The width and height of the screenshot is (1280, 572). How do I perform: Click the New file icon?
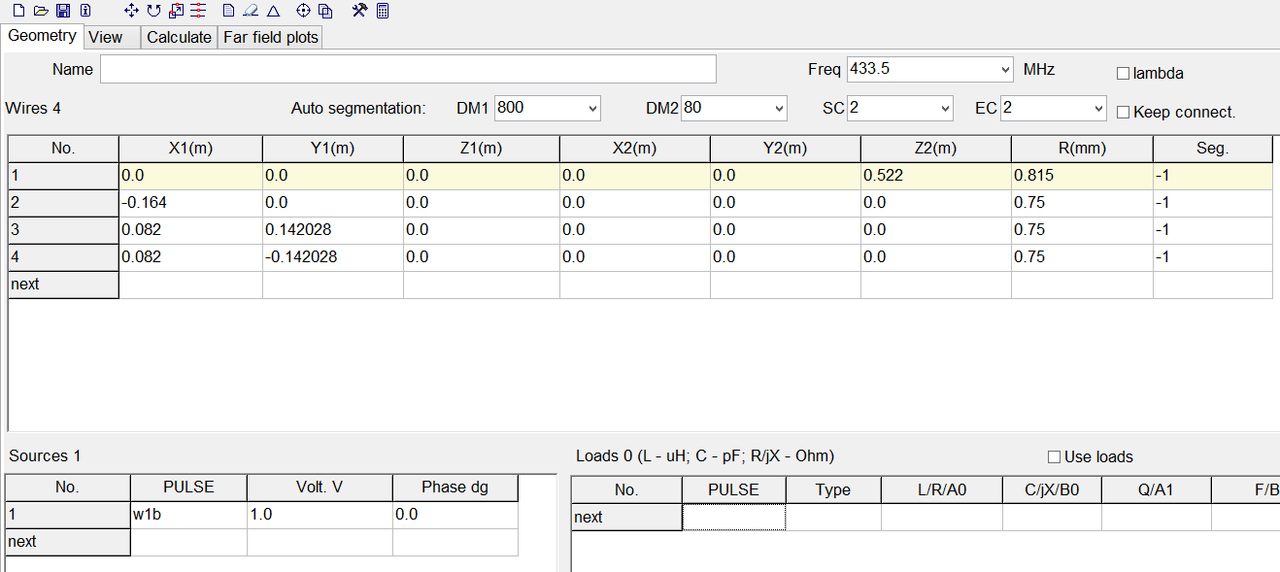pyautogui.click(x=17, y=11)
